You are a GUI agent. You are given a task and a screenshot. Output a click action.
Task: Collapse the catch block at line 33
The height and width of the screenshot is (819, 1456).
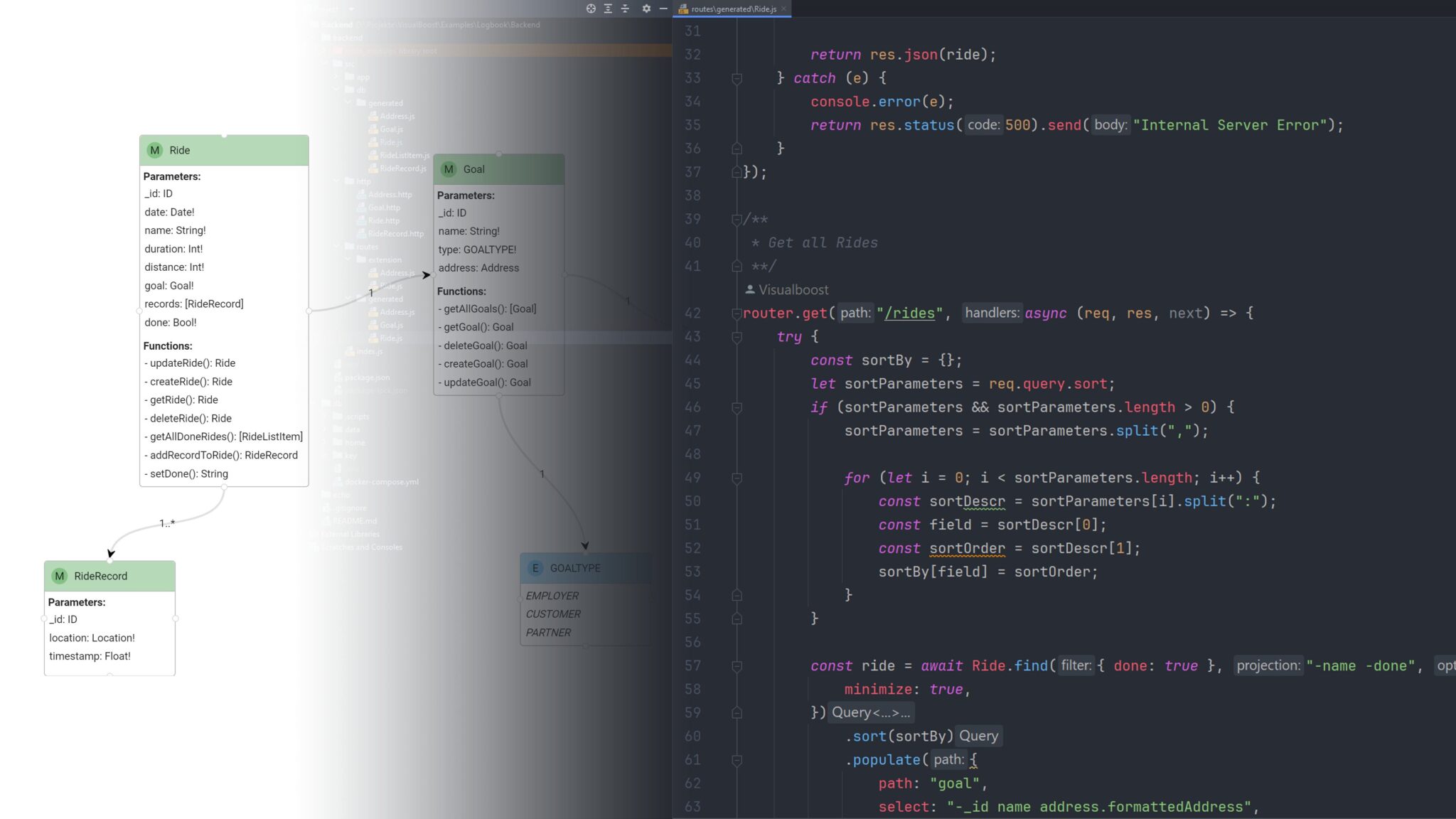click(x=737, y=78)
